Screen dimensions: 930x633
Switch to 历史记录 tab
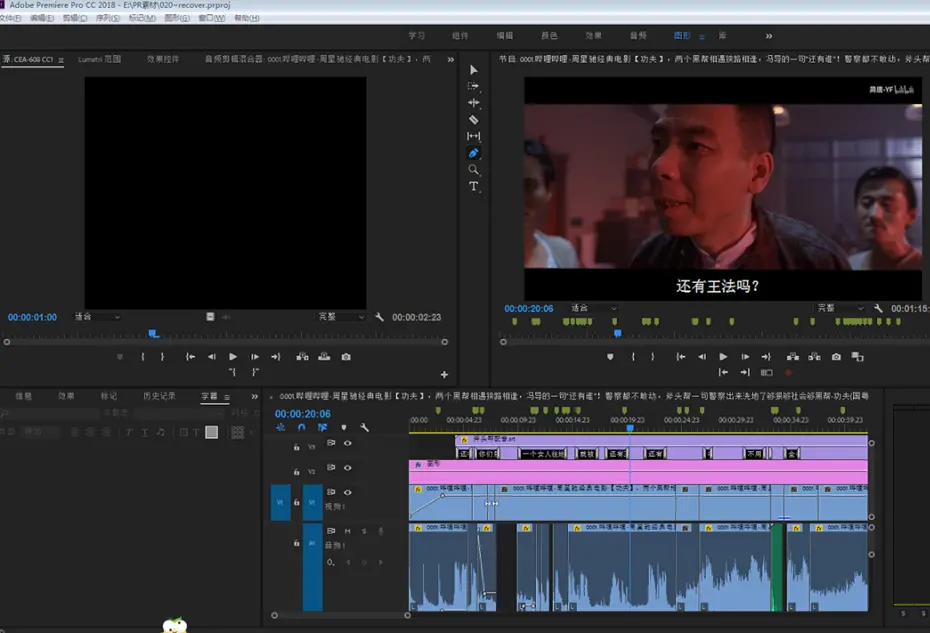tap(159, 396)
